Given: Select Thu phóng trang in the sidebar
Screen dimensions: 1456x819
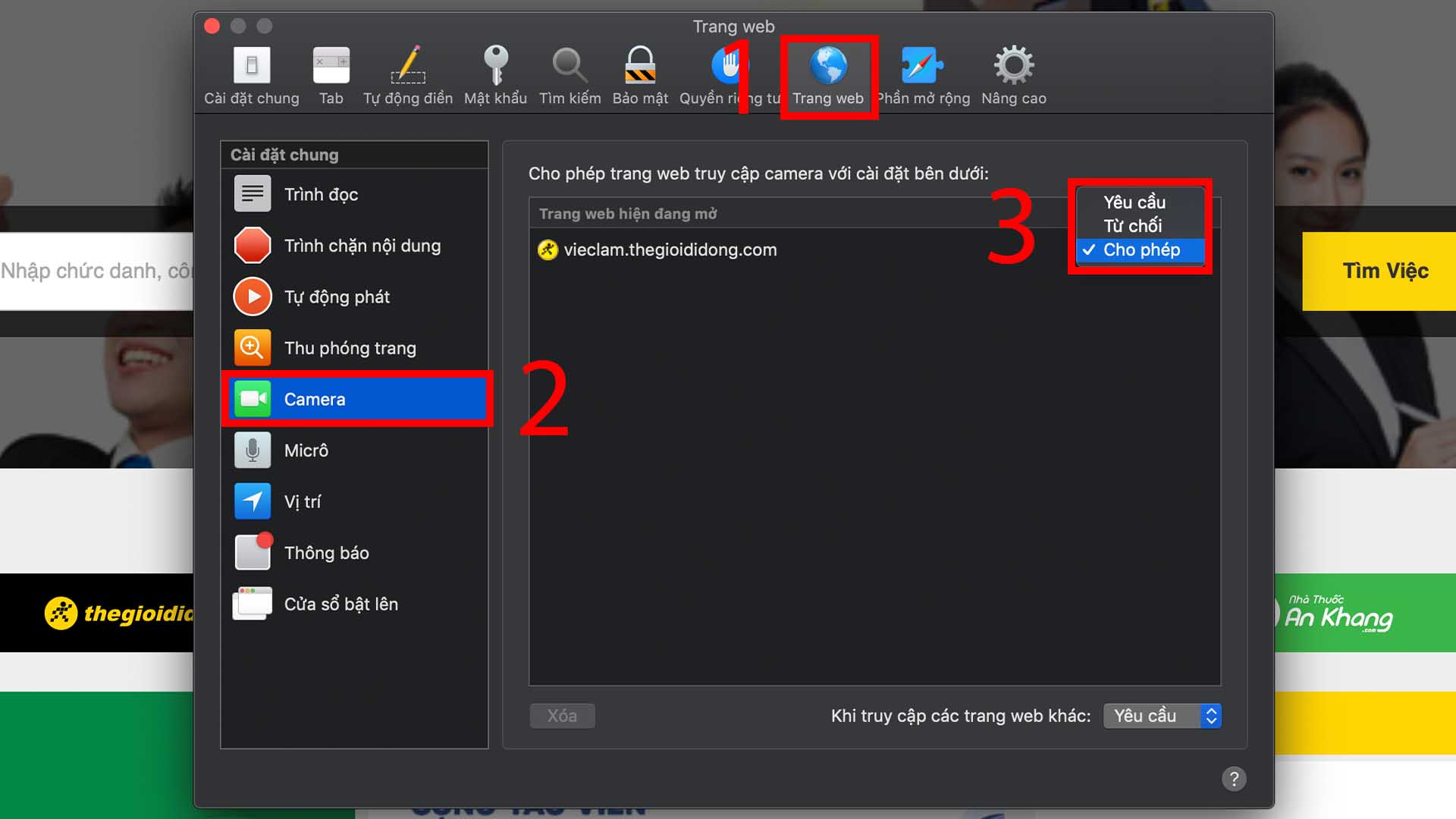Looking at the screenshot, I should coord(355,348).
